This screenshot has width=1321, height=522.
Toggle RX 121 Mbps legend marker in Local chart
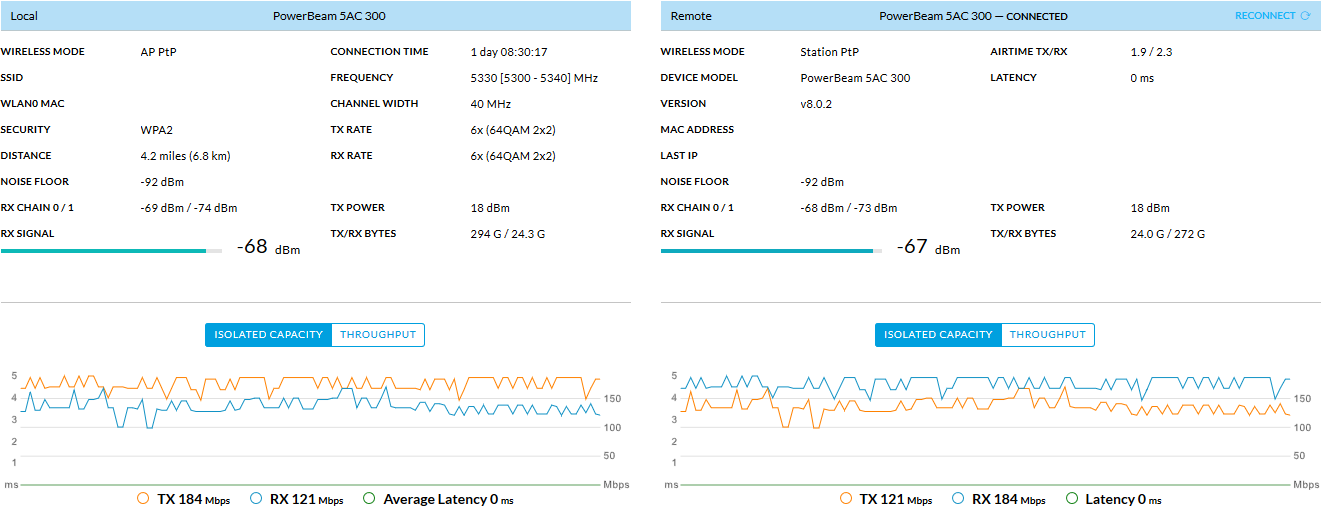tap(256, 498)
